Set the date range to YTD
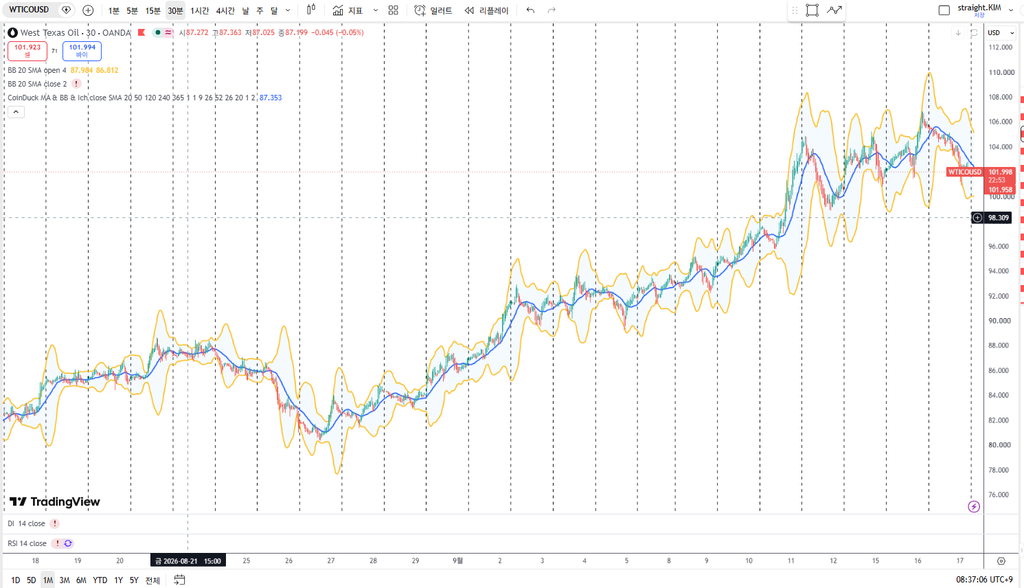1024x588 pixels. pyautogui.click(x=100, y=580)
